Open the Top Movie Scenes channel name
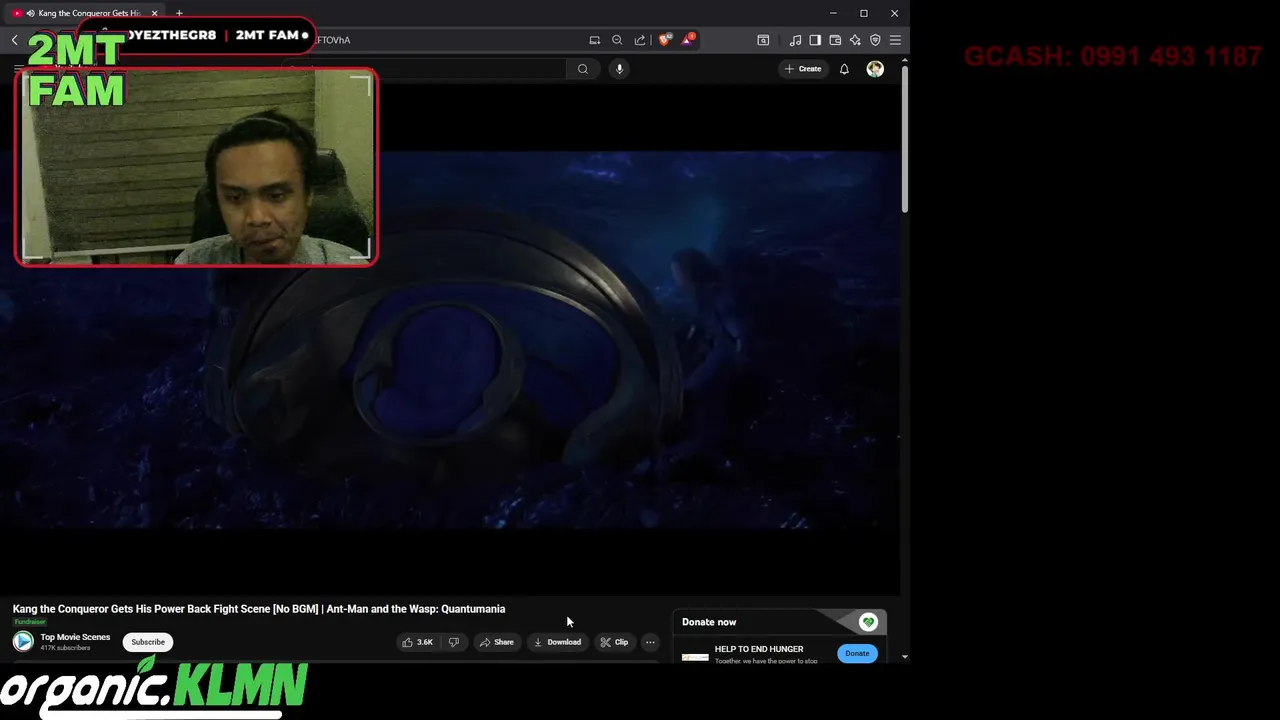 (x=75, y=637)
